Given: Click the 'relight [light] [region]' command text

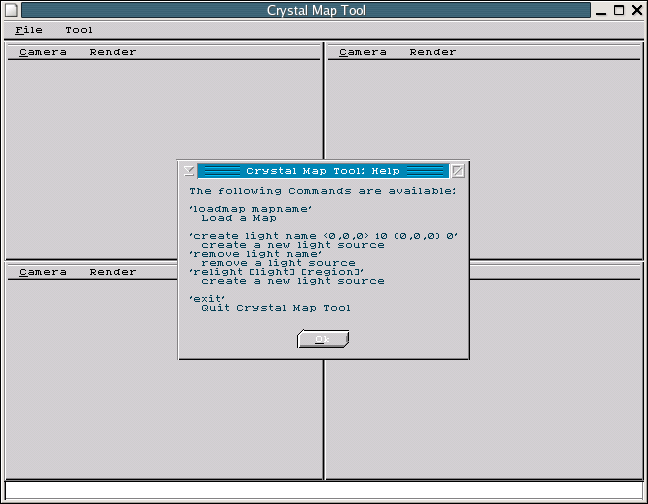Looking at the screenshot, I should tap(276, 272).
